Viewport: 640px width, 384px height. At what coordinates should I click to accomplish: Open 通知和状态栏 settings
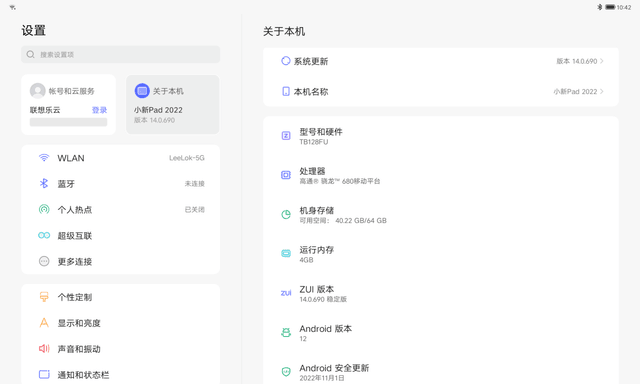point(120,375)
